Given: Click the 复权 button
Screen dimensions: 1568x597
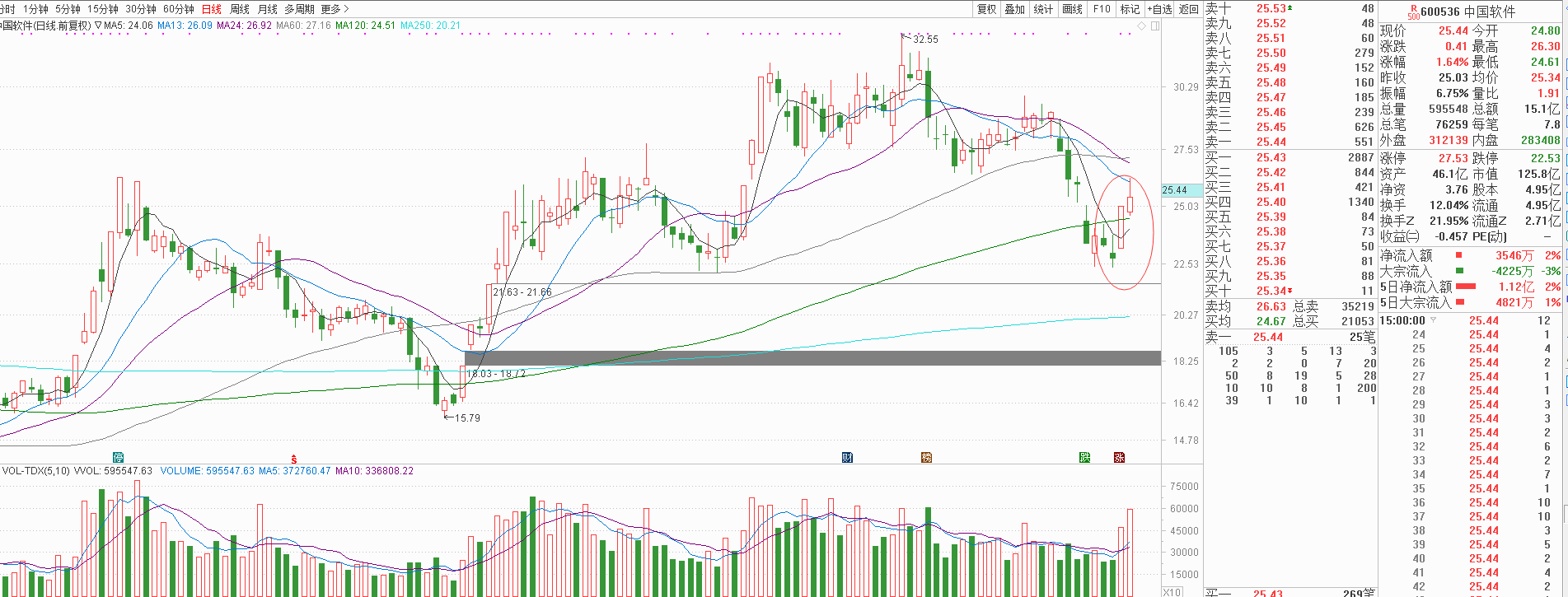Looking at the screenshot, I should pos(986,9).
